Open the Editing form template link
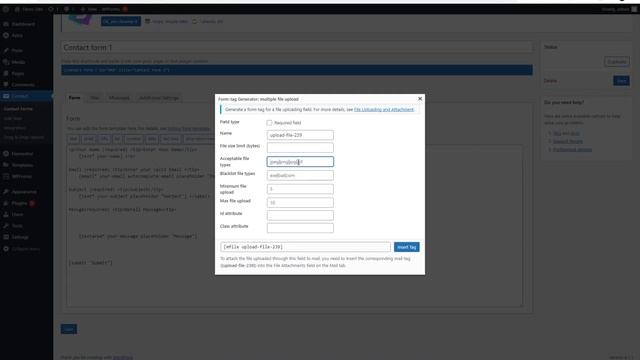This screenshot has width=640, height=360. [x=189, y=129]
